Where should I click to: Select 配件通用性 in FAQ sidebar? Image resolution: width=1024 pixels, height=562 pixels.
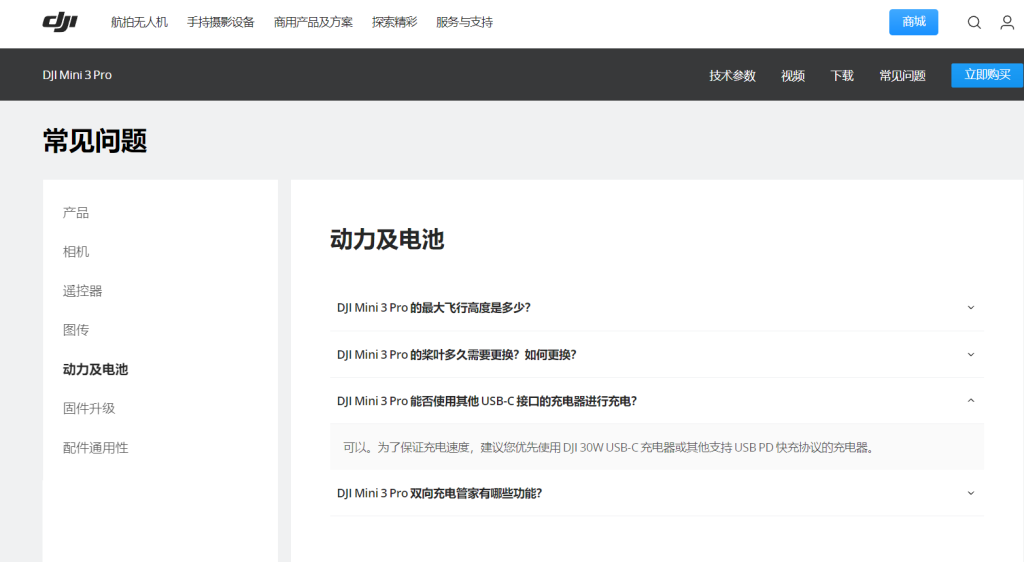(x=95, y=448)
